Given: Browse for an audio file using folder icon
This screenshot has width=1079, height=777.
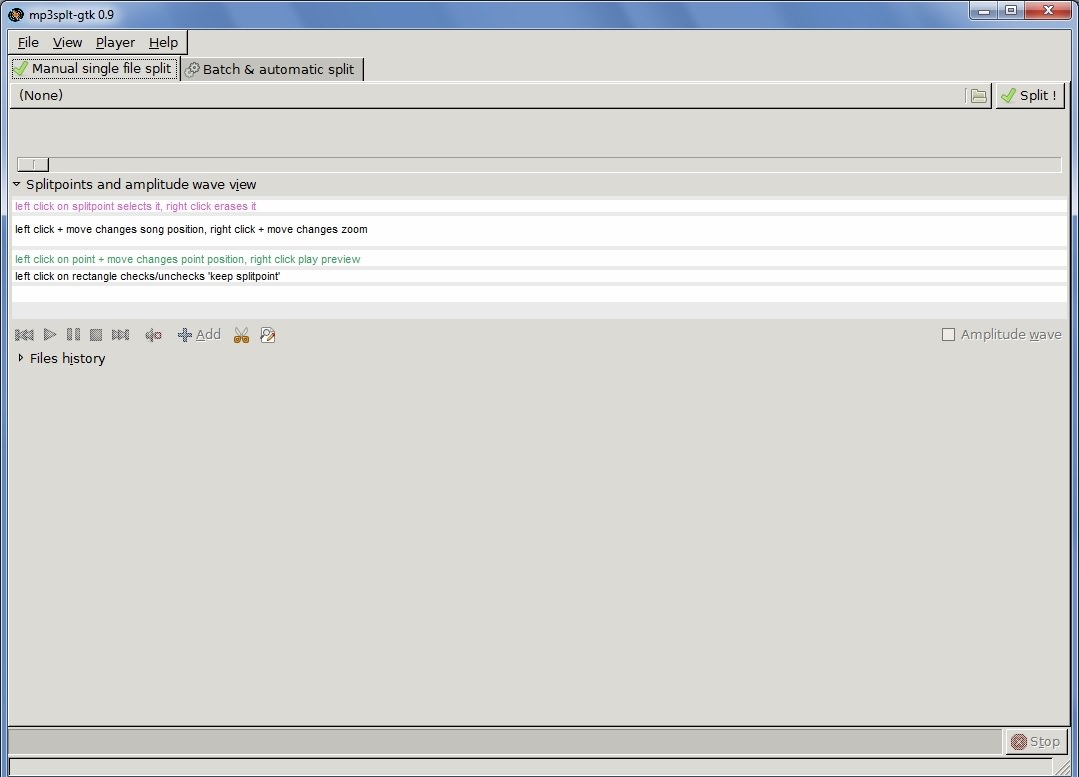Looking at the screenshot, I should click(978, 95).
